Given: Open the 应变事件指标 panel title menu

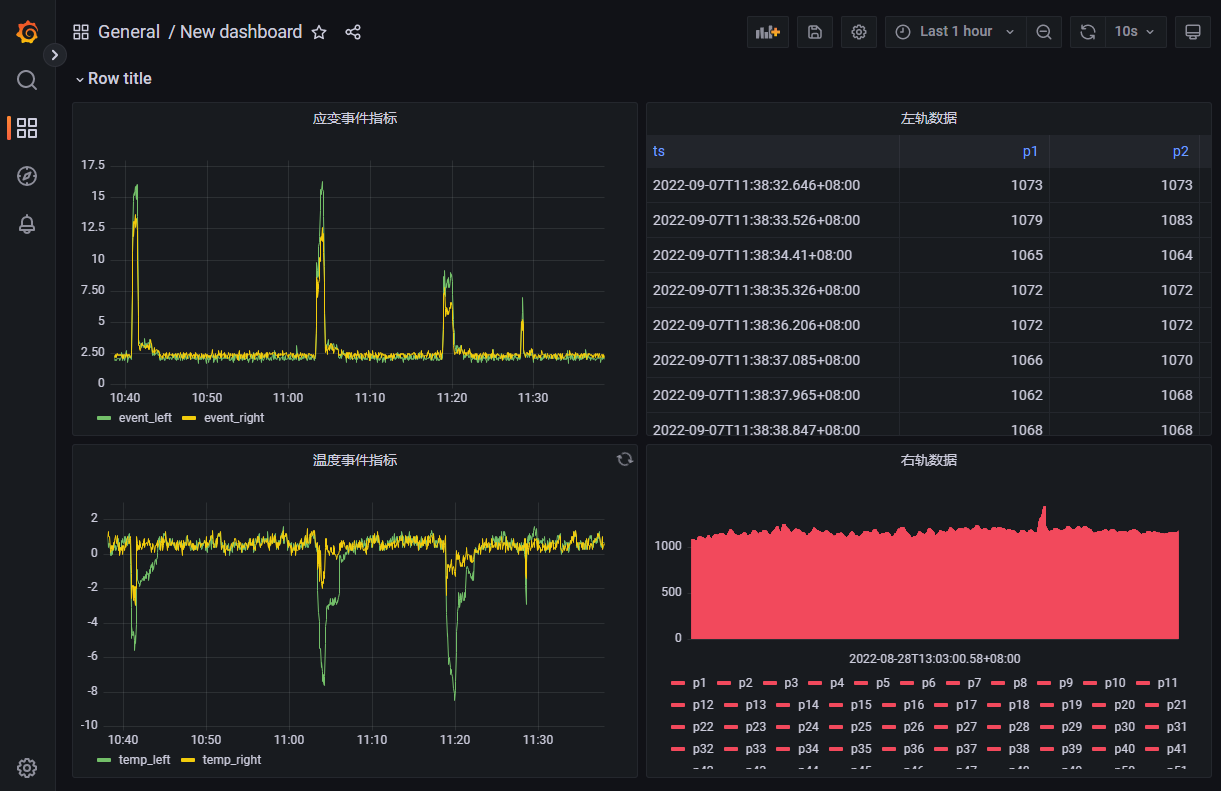Looking at the screenshot, I should 354,117.
